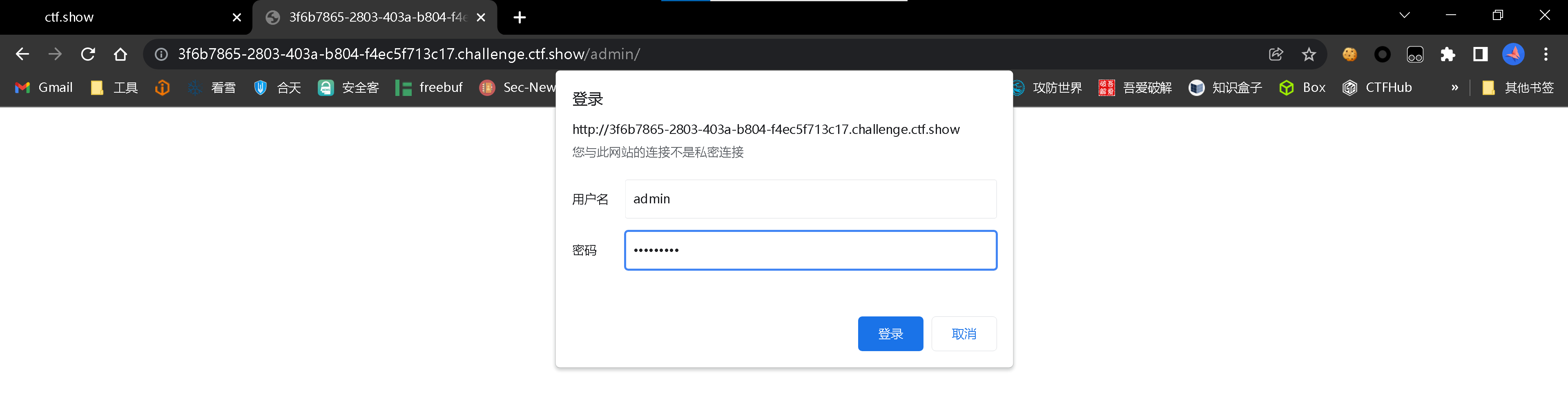Open the tab search dropdown arrow
The image size is (1568, 394).
[1404, 16]
